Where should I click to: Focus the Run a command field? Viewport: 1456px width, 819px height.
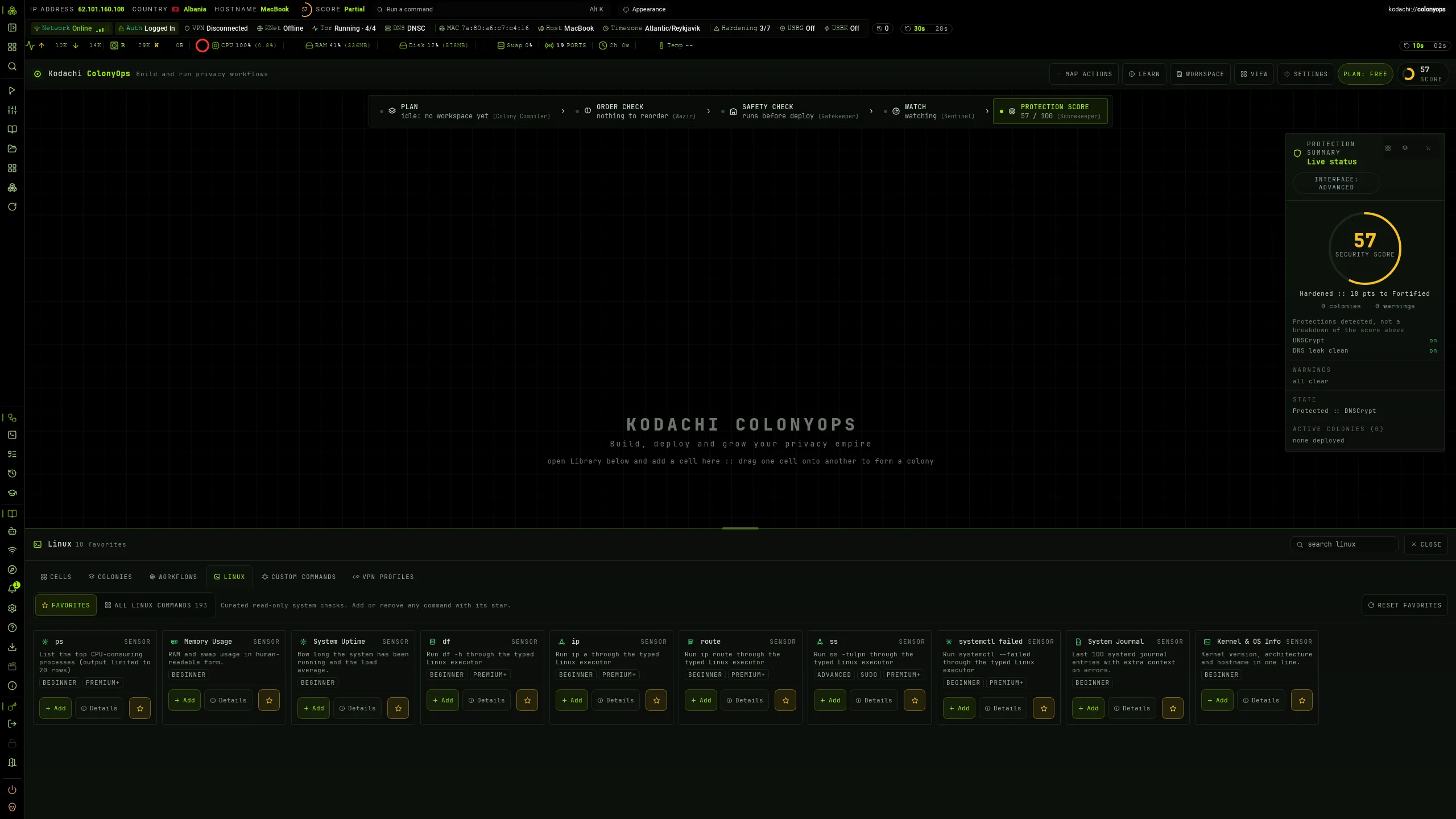(x=492, y=9)
